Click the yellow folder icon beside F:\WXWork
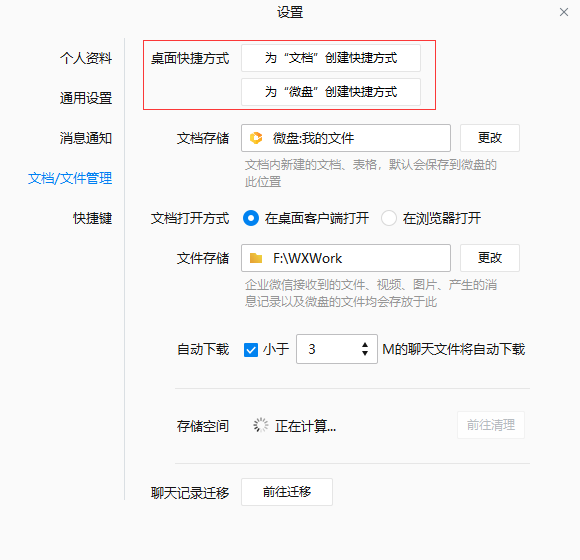The width and height of the screenshot is (580, 560). [x=256, y=258]
